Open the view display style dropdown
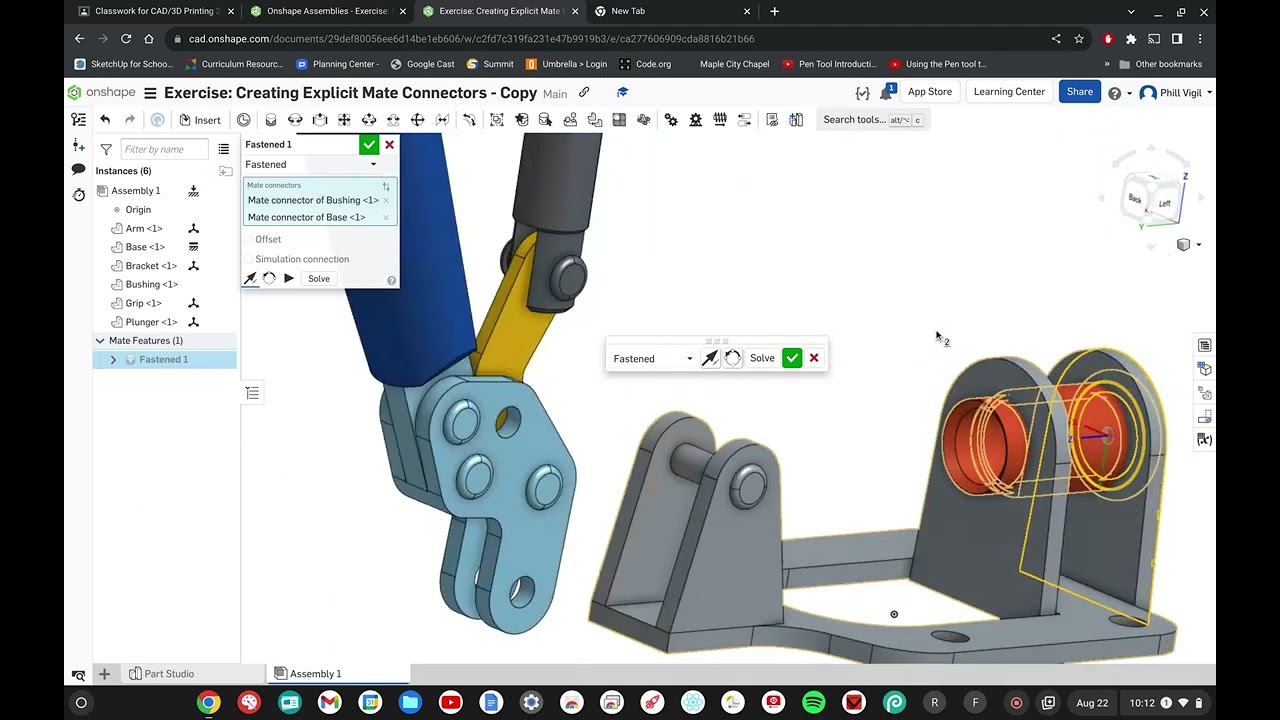Screen dimensions: 1280x720 [x=1188, y=245]
